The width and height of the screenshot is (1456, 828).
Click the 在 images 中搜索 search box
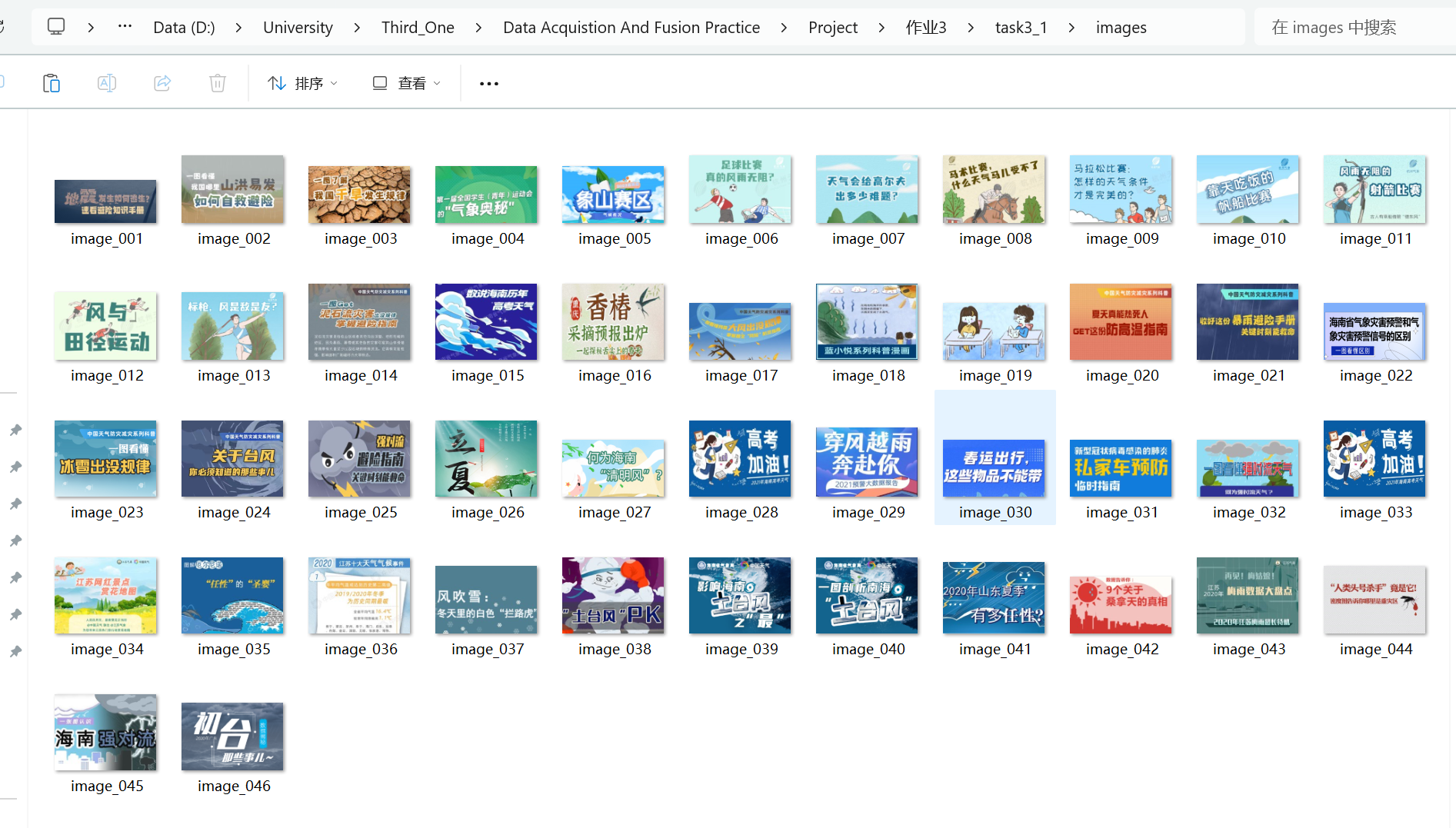(x=1354, y=28)
